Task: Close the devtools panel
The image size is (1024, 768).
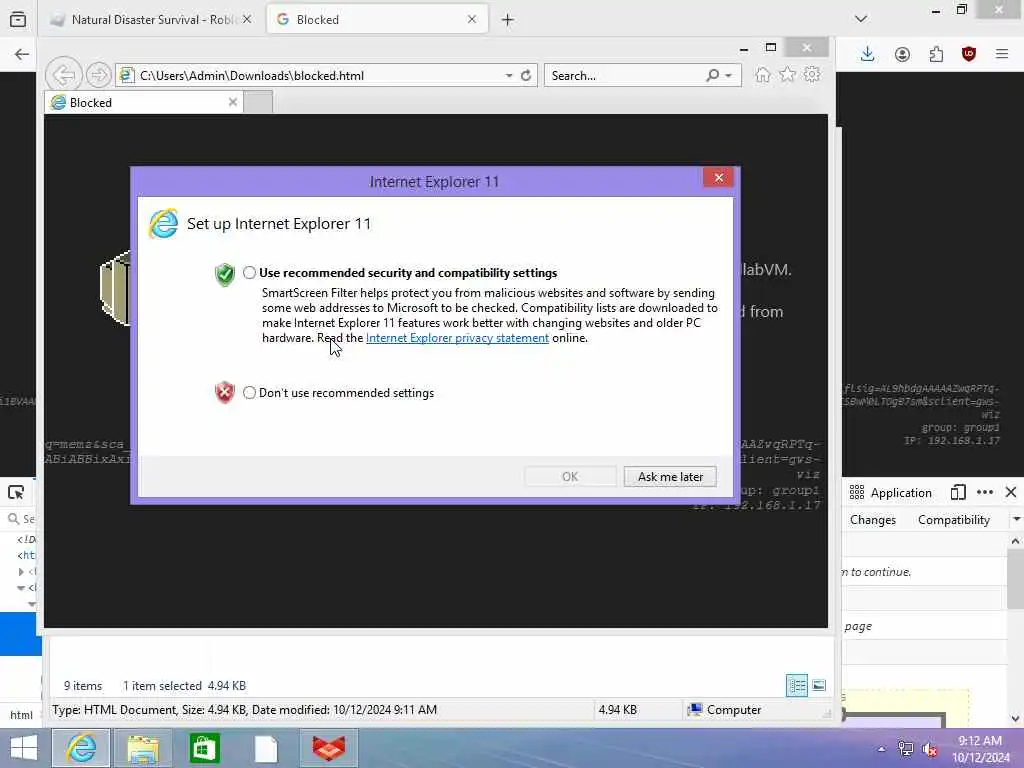Action: (1011, 492)
